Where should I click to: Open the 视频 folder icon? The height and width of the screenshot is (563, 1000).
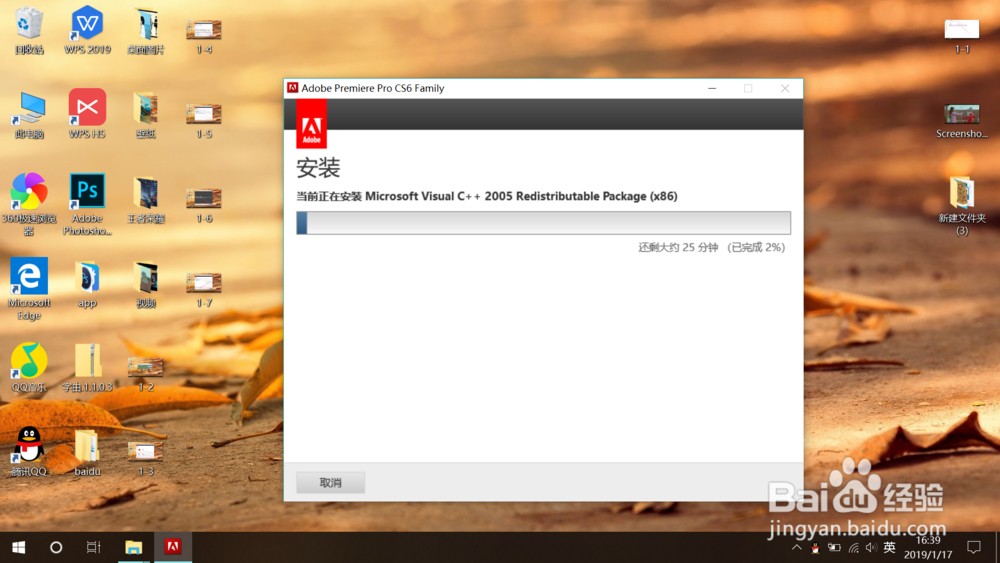tap(145, 284)
